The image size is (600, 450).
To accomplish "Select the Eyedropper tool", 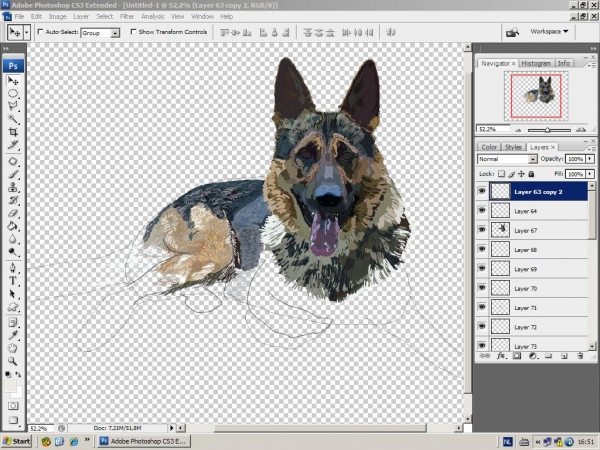I will coord(13,336).
